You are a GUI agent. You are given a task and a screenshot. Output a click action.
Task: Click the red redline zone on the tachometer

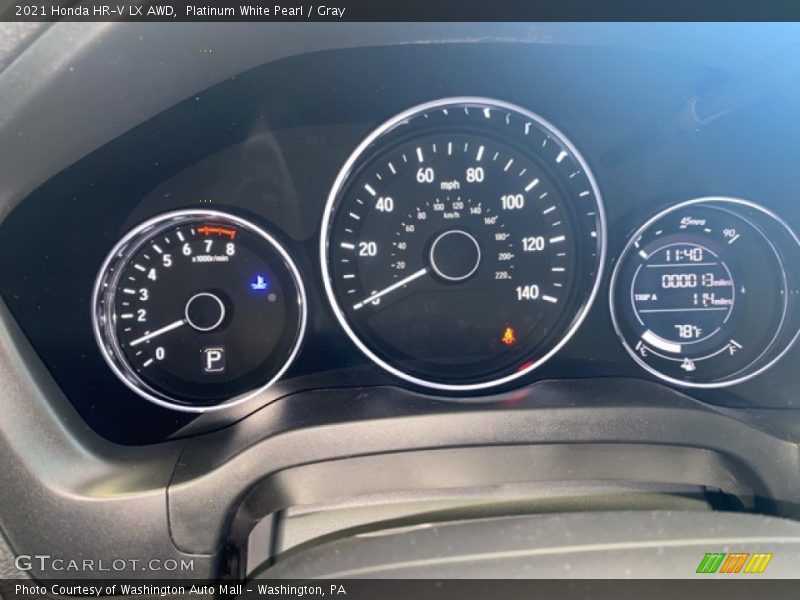click(216, 231)
